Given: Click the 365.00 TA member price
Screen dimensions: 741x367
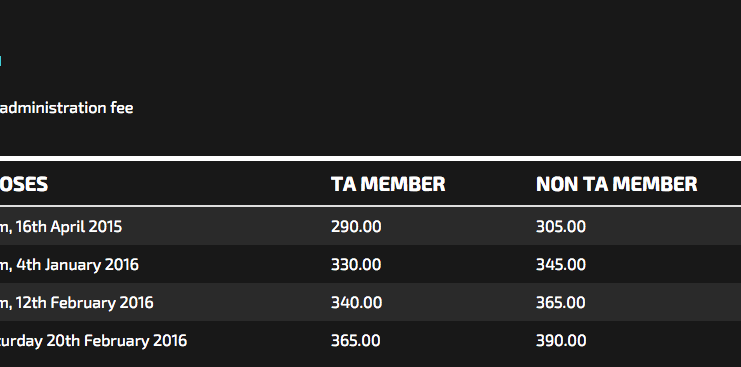Looking at the screenshot, I should pos(355,341).
